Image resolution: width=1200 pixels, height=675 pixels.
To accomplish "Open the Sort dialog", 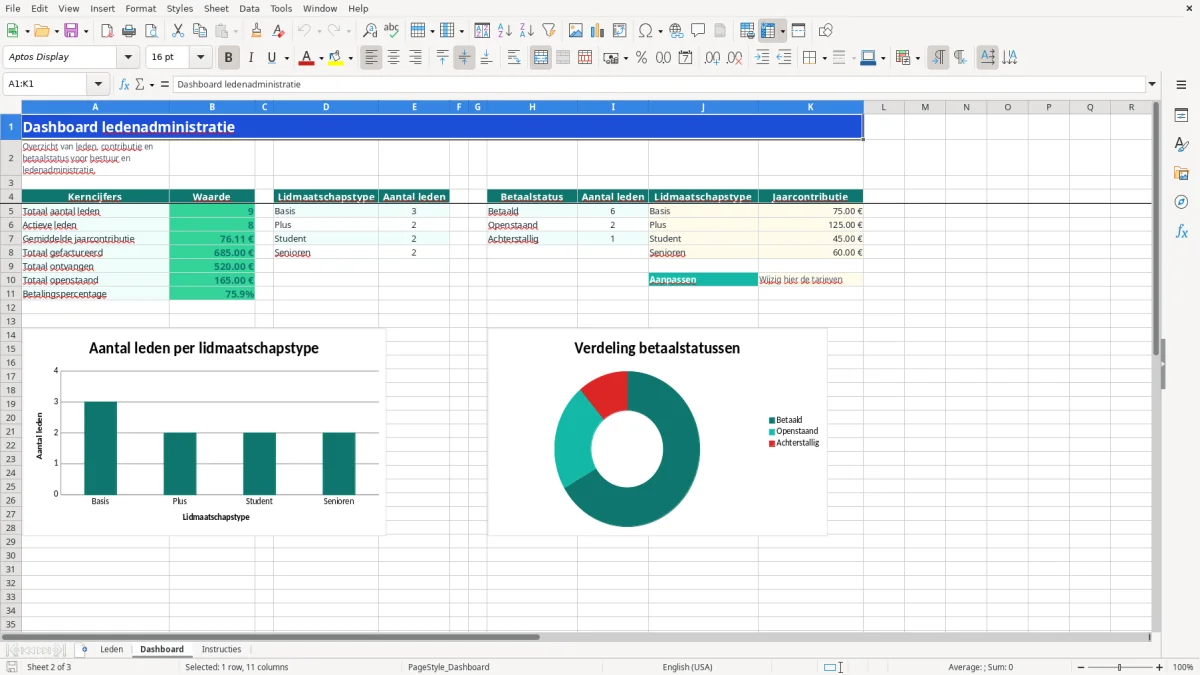I will click(482, 31).
